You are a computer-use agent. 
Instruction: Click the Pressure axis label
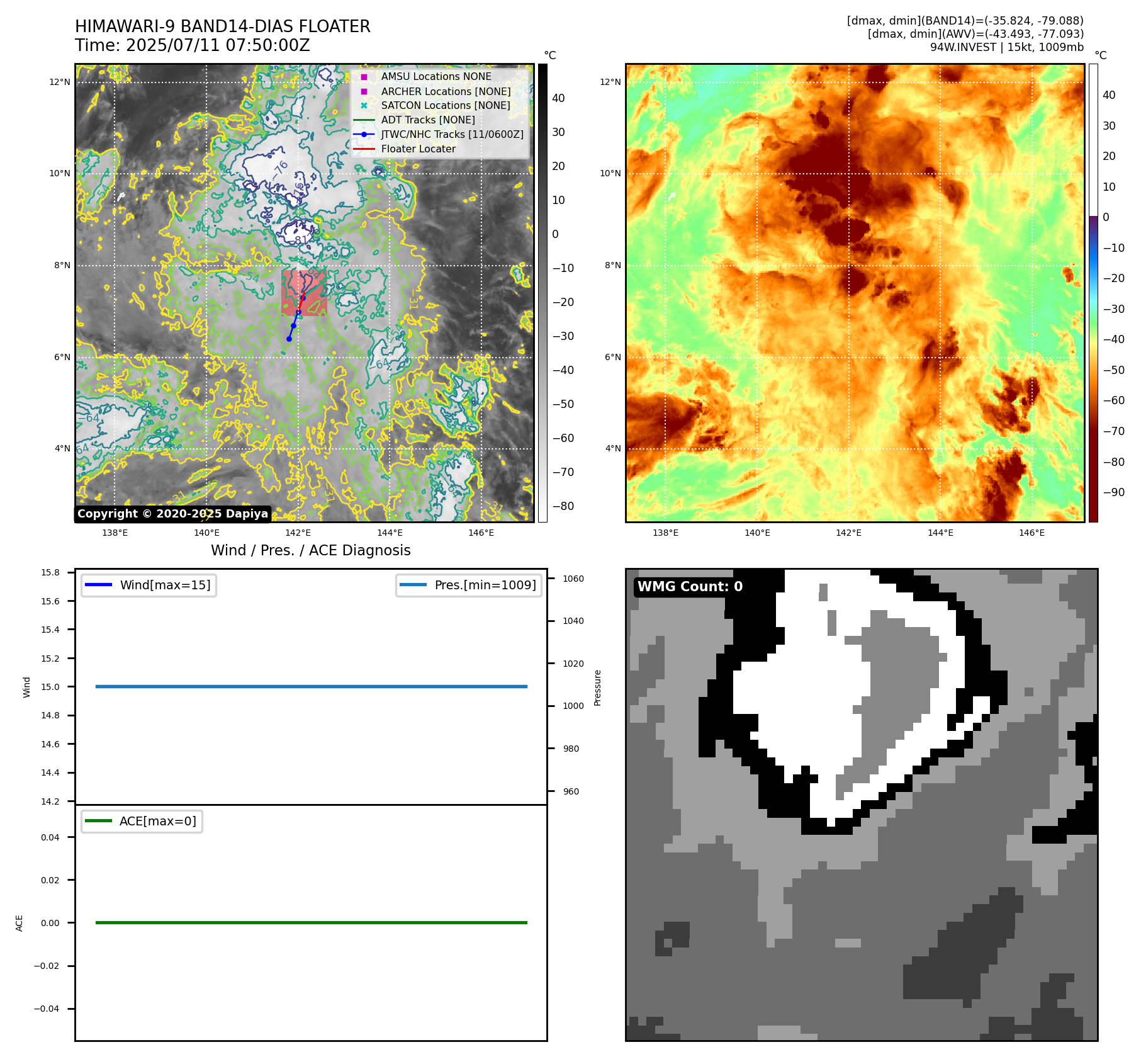pos(598,688)
